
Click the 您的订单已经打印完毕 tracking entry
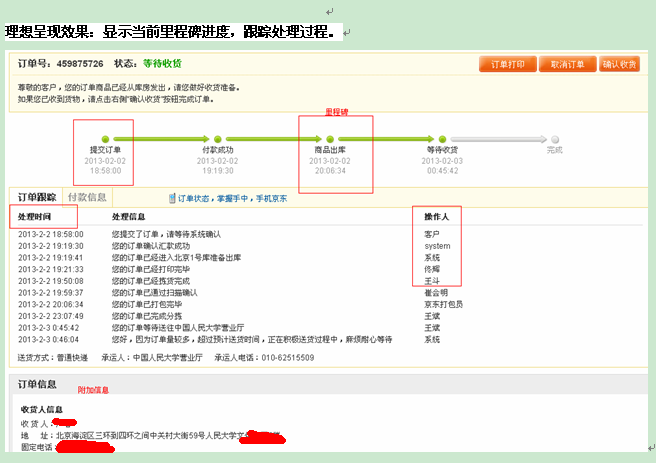(152, 270)
